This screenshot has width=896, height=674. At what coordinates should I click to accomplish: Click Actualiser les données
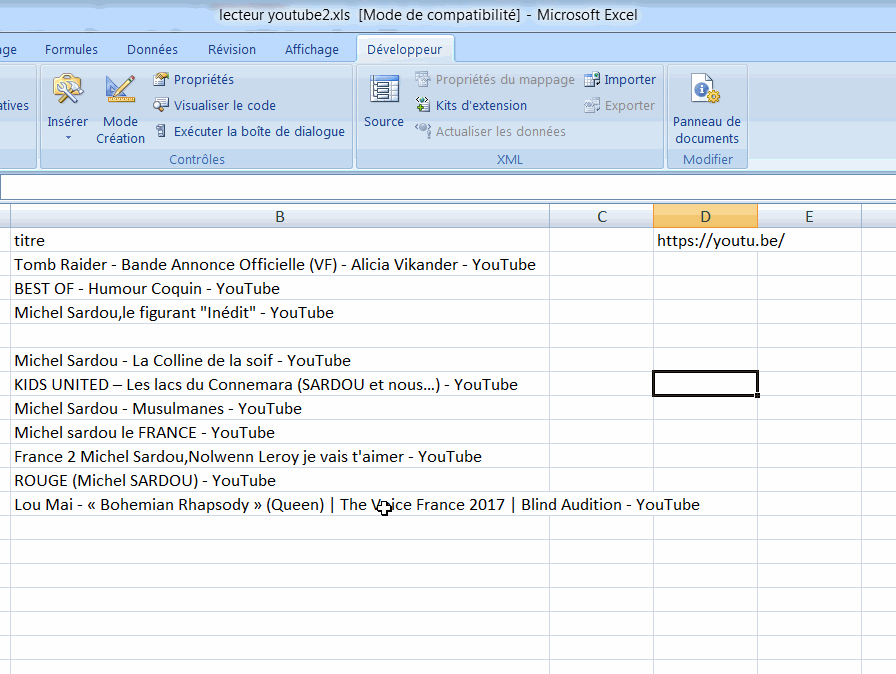(490, 131)
